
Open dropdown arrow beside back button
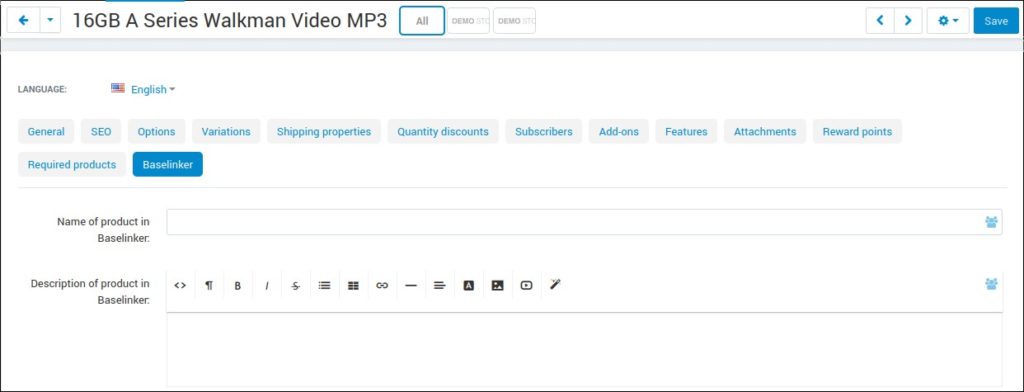[50, 20]
